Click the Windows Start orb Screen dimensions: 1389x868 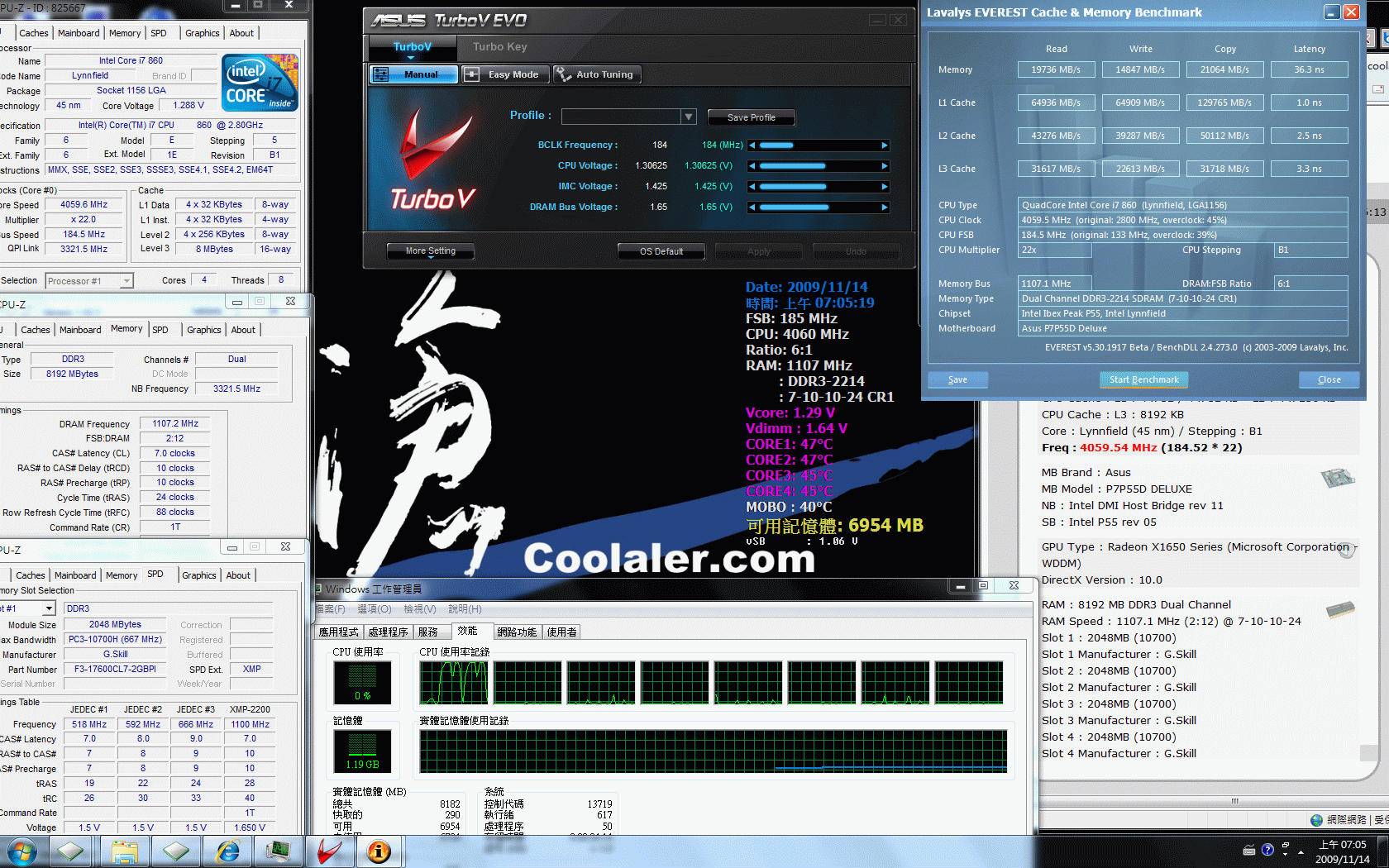click(x=21, y=851)
